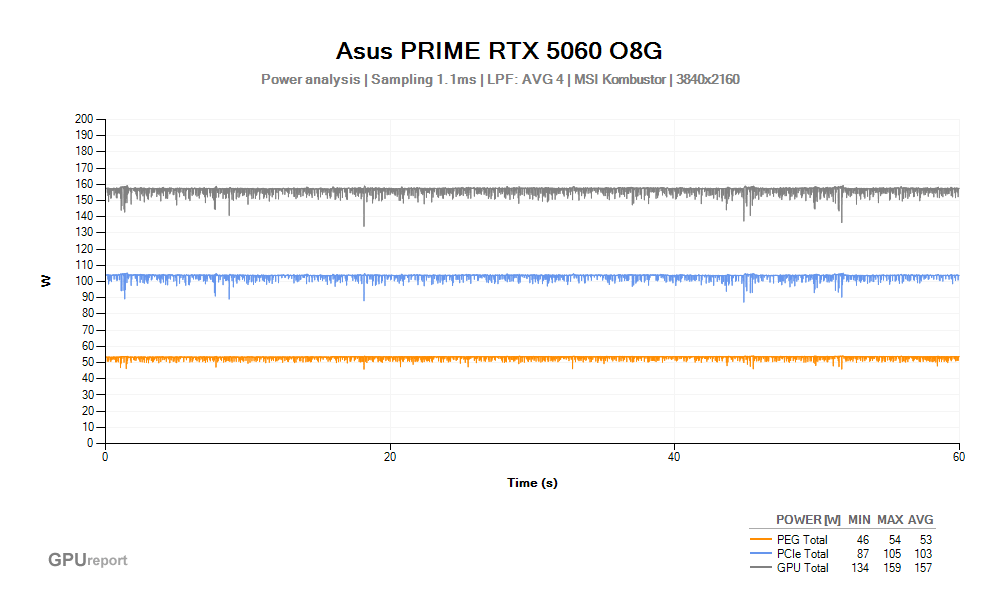Click PCIe Total max value 105
The width and height of the screenshot is (1000, 600).
point(892,554)
